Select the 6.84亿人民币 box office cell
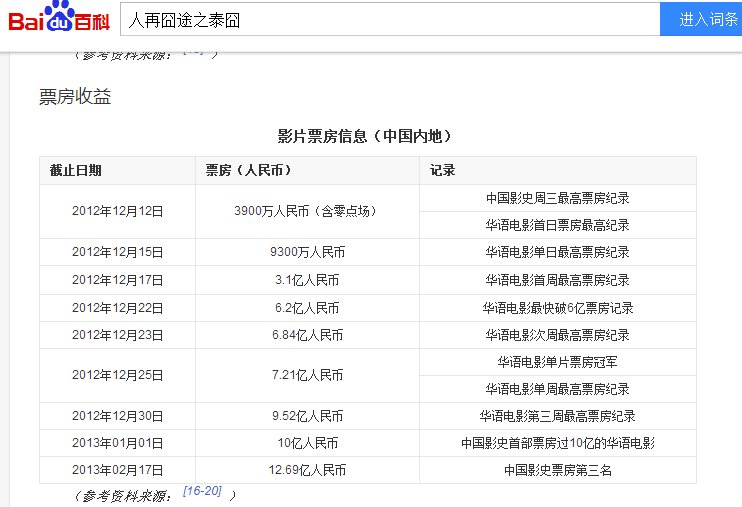Image resolution: width=742 pixels, height=507 pixels. [306, 335]
